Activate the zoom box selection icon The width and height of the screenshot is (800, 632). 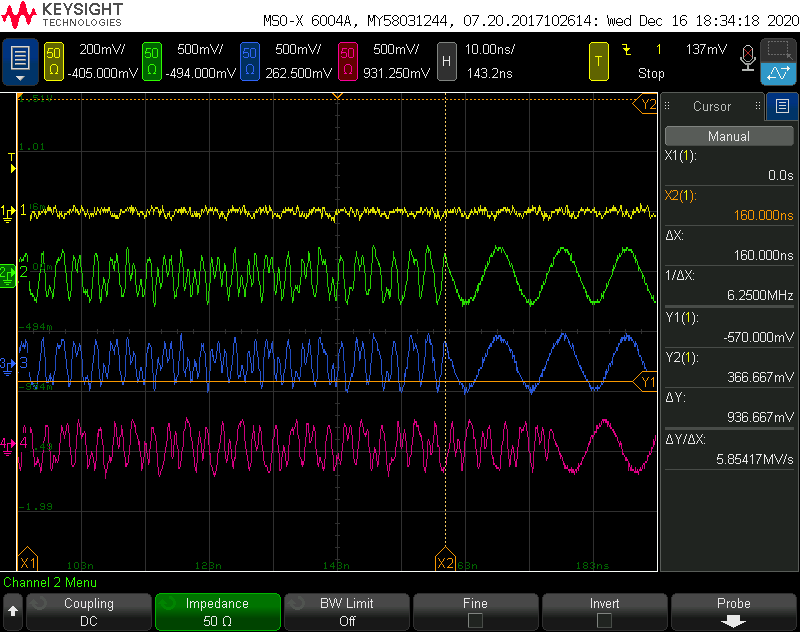(778, 50)
